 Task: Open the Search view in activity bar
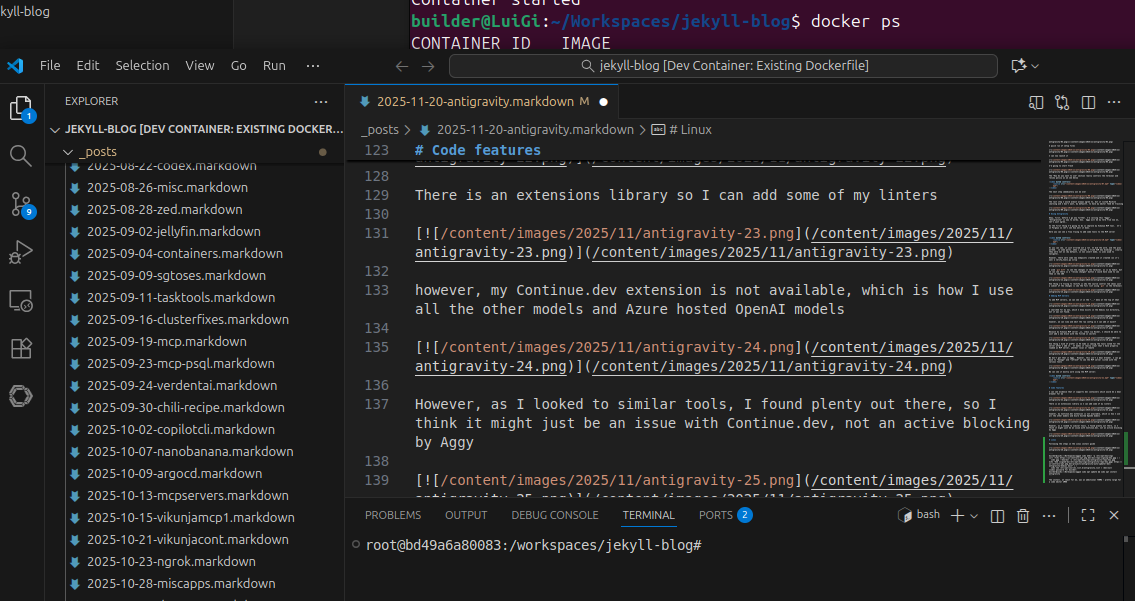21,155
